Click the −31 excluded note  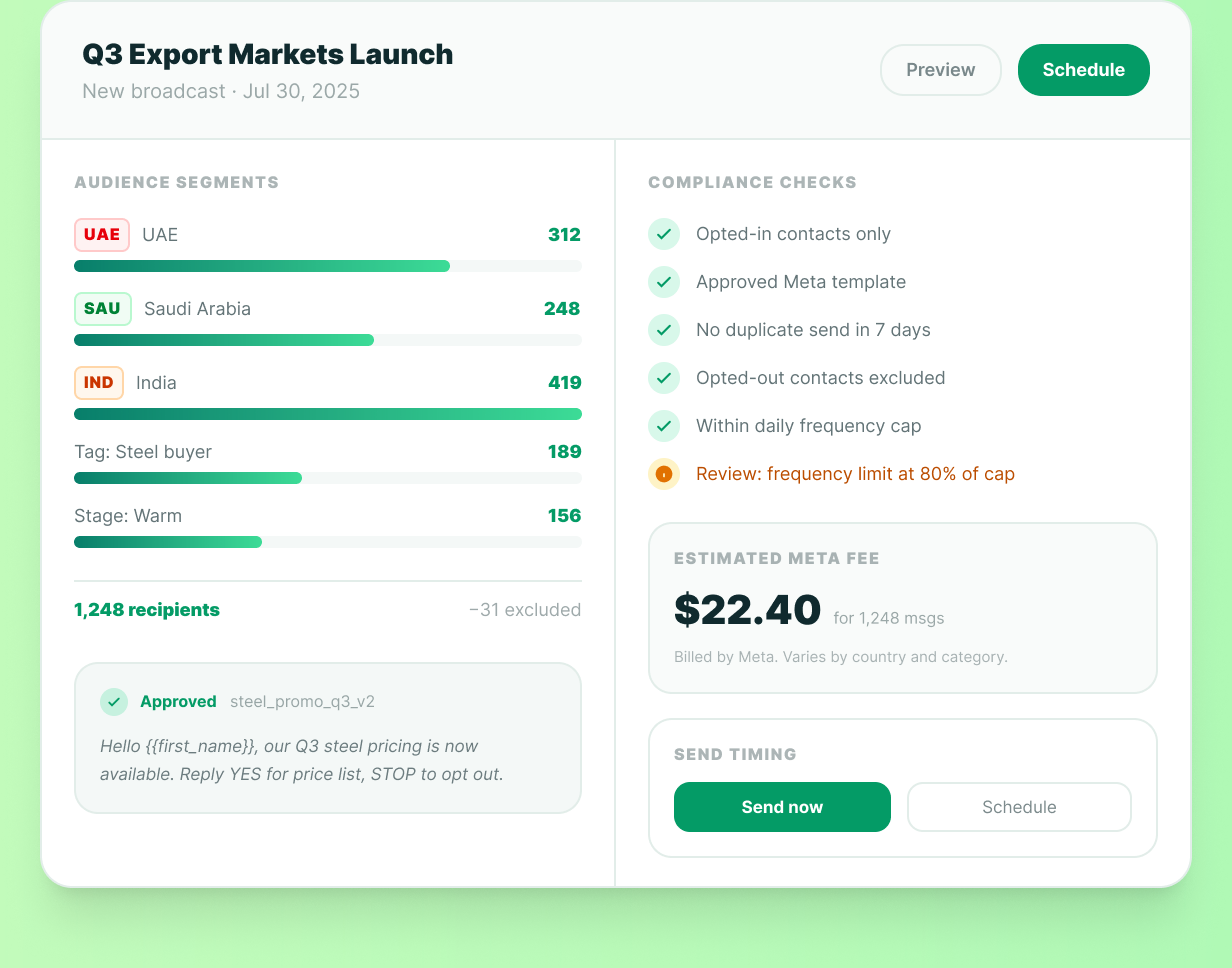pyautogui.click(x=525, y=610)
